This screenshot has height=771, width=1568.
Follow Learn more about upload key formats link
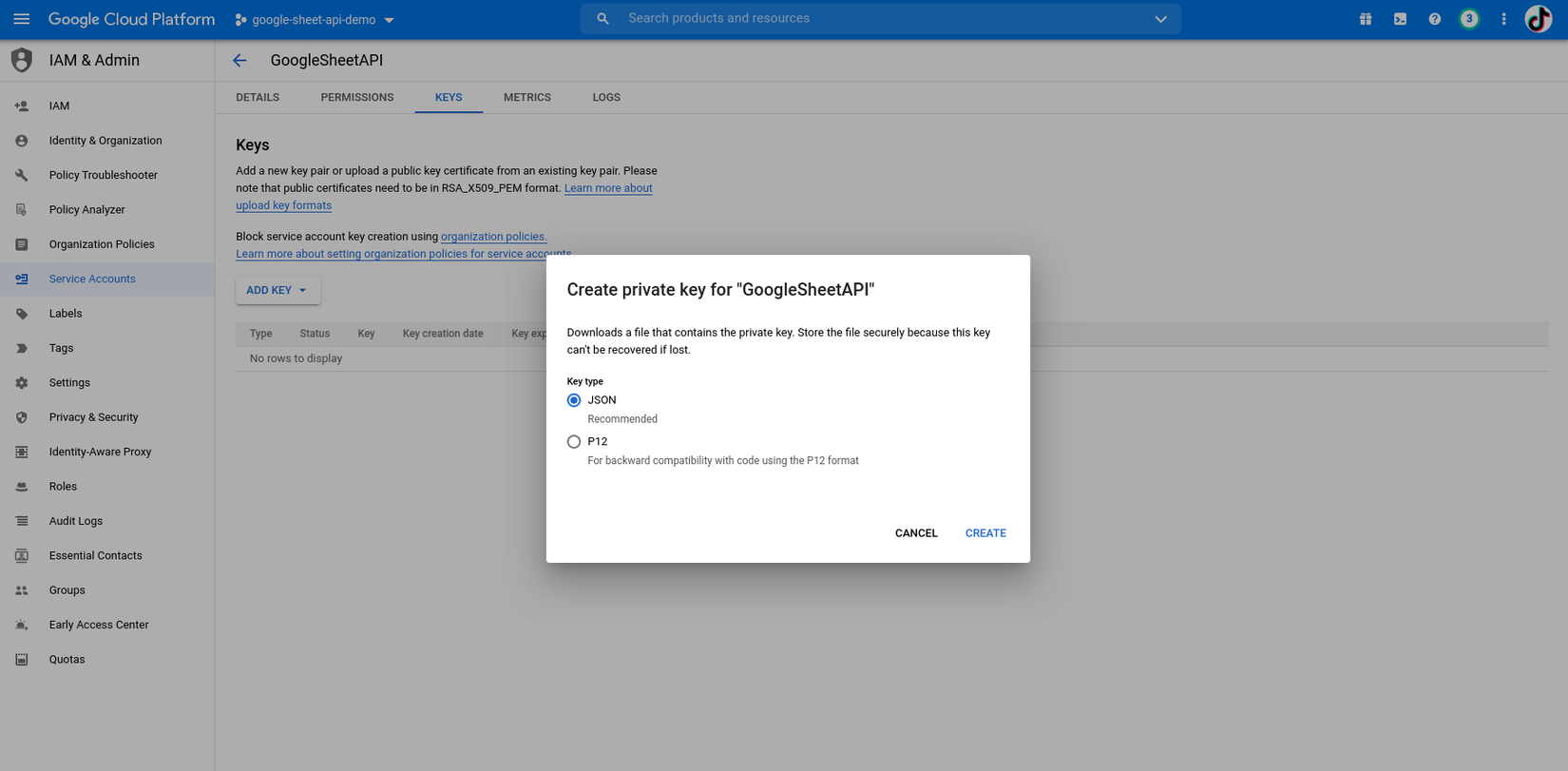444,197
